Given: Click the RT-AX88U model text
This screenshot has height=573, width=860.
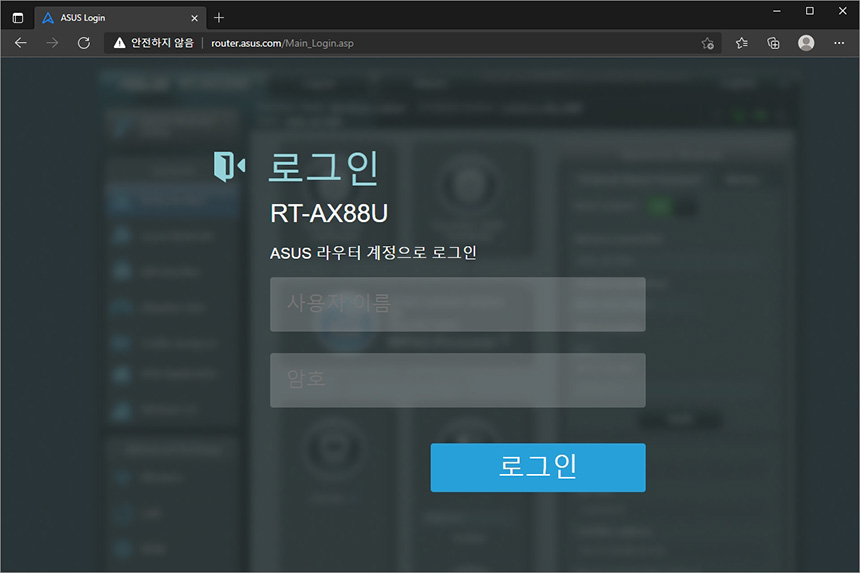Looking at the screenshot, I should [x=329, y=213].
